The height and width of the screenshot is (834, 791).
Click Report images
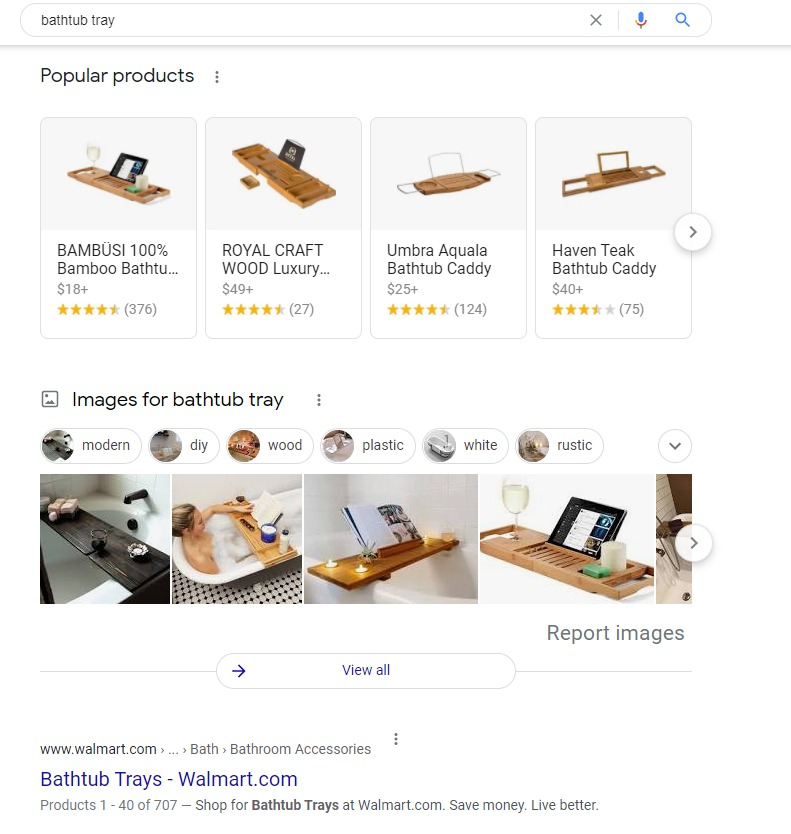[x=616, y=633]
